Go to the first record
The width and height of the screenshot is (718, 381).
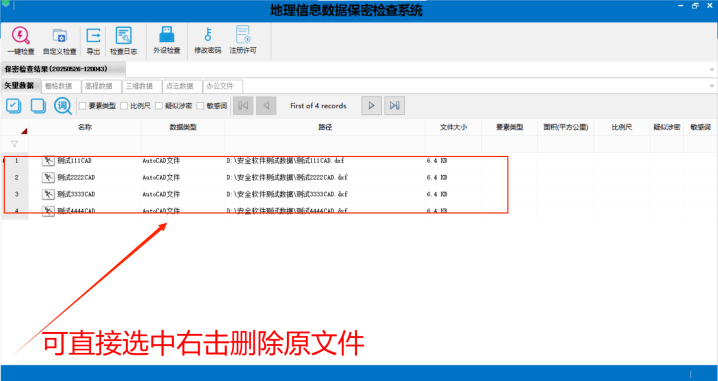coord(243,106)
